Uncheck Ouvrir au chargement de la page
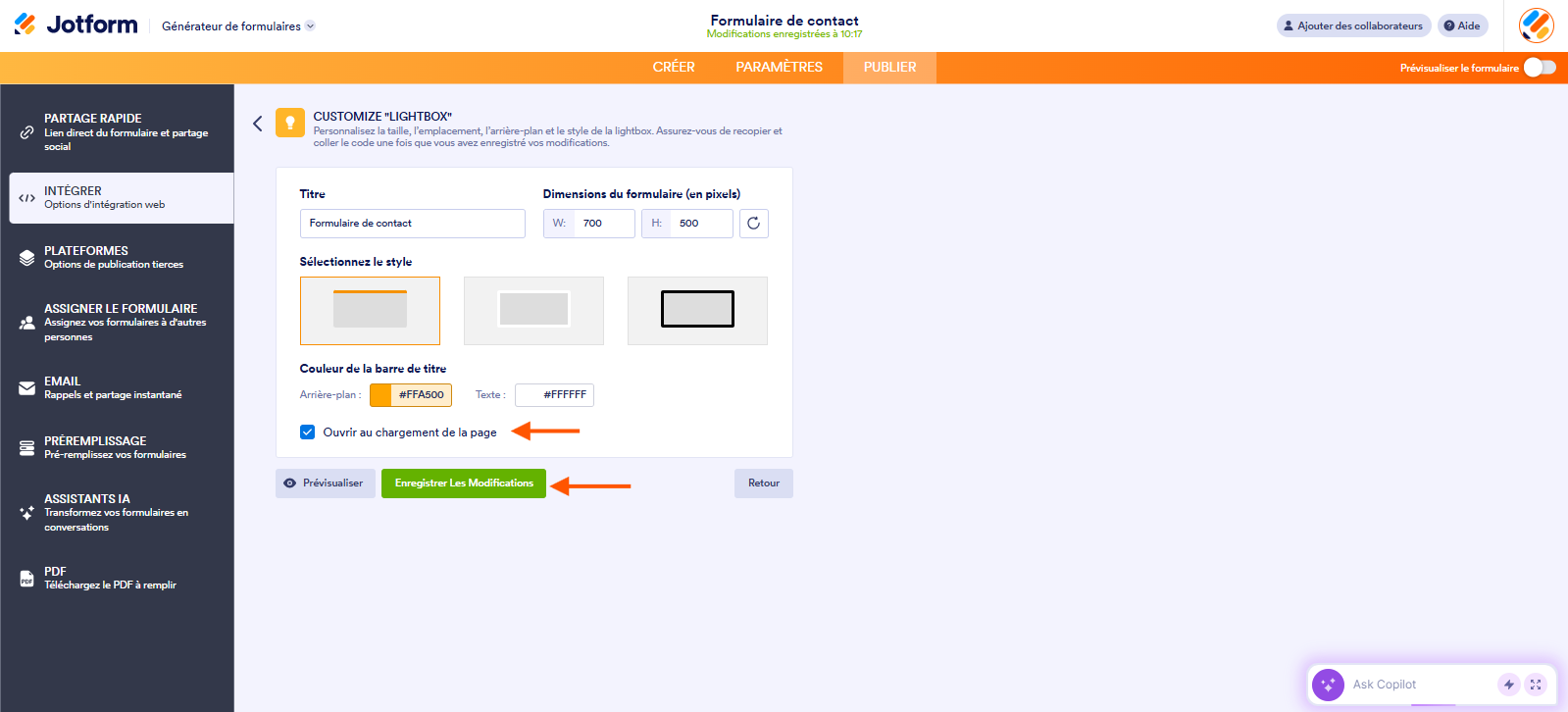 (307, 432)
